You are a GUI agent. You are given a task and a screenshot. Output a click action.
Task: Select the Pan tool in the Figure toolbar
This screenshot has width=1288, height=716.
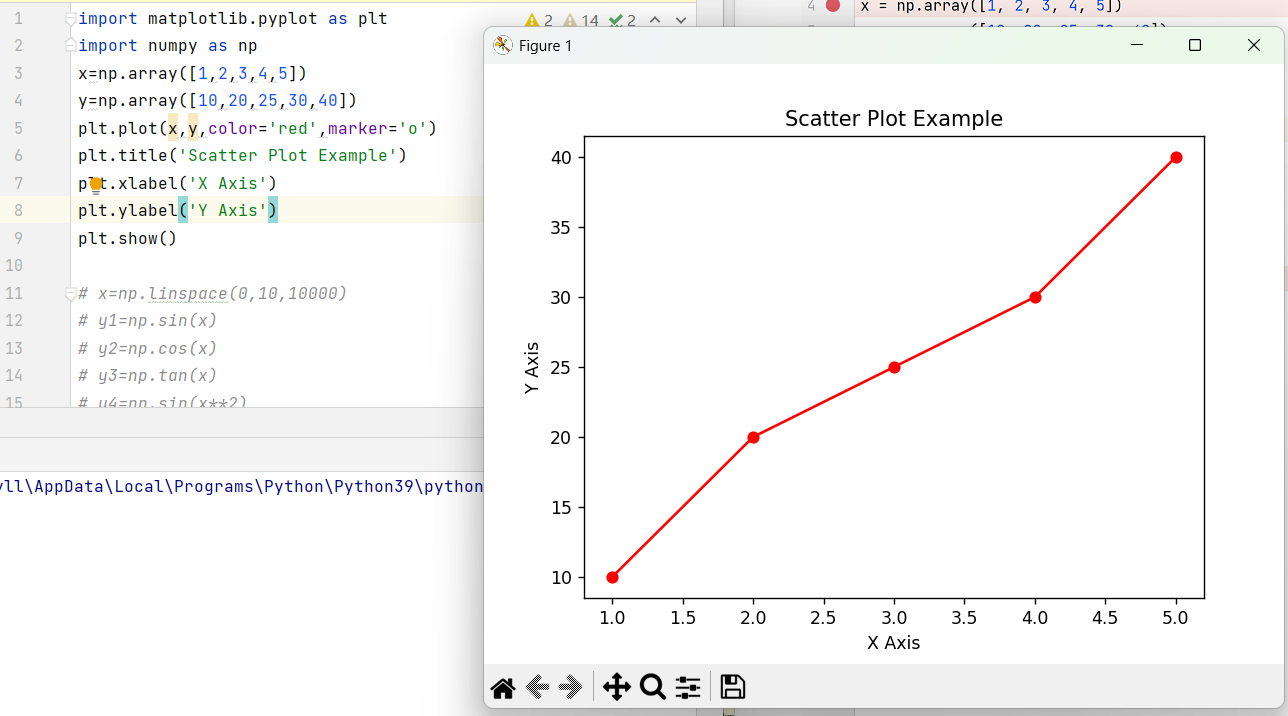617,687
